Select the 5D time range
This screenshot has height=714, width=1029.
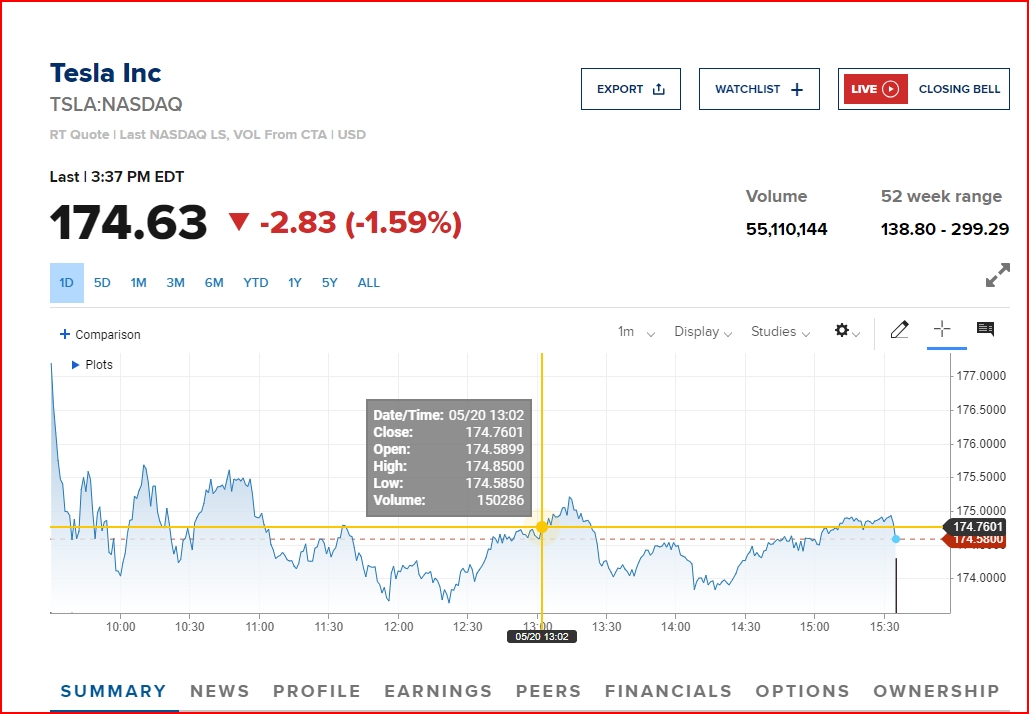coord(102,283)
